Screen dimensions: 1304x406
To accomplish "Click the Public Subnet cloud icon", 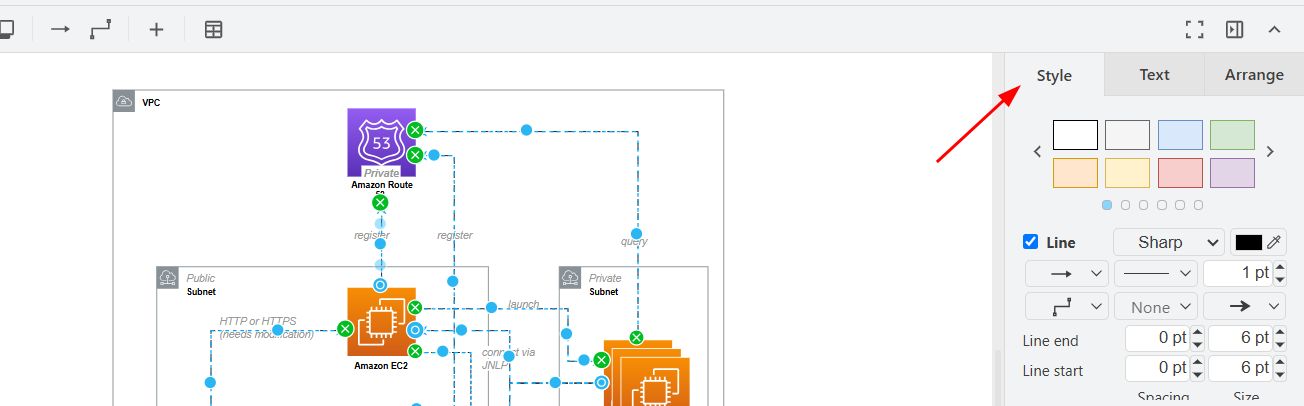I will [x=167, y=278].
